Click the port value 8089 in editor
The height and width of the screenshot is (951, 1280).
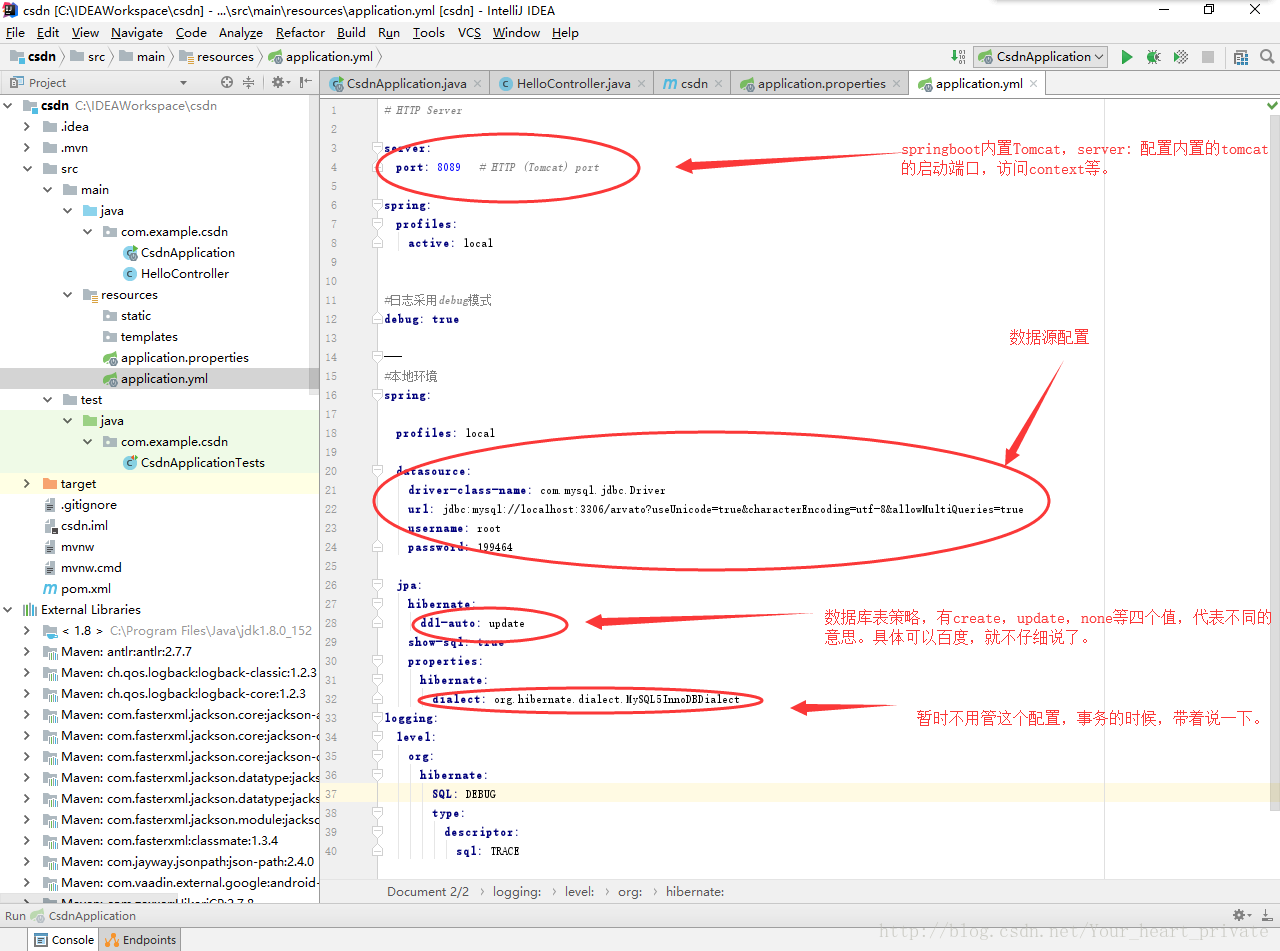449,167
